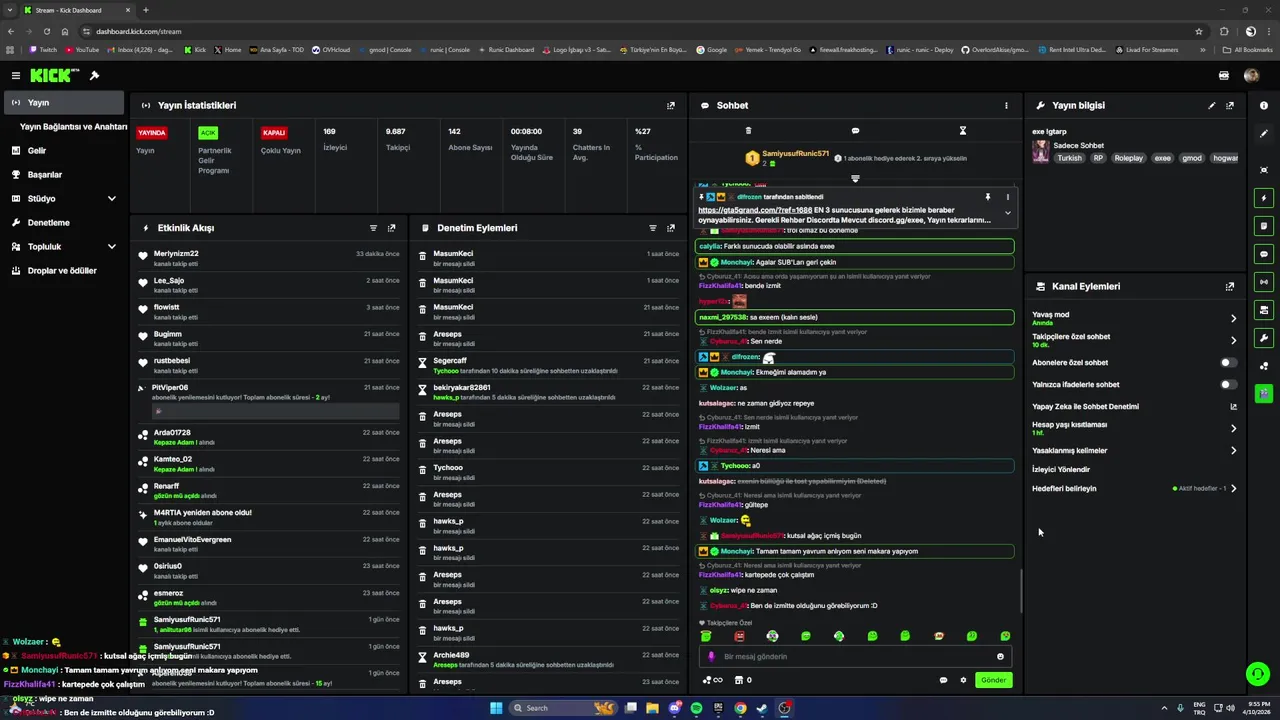Open Spotify from the Windows taskbar
Viewport: 1280px width, 720px height.
click(x=696, y=708)
